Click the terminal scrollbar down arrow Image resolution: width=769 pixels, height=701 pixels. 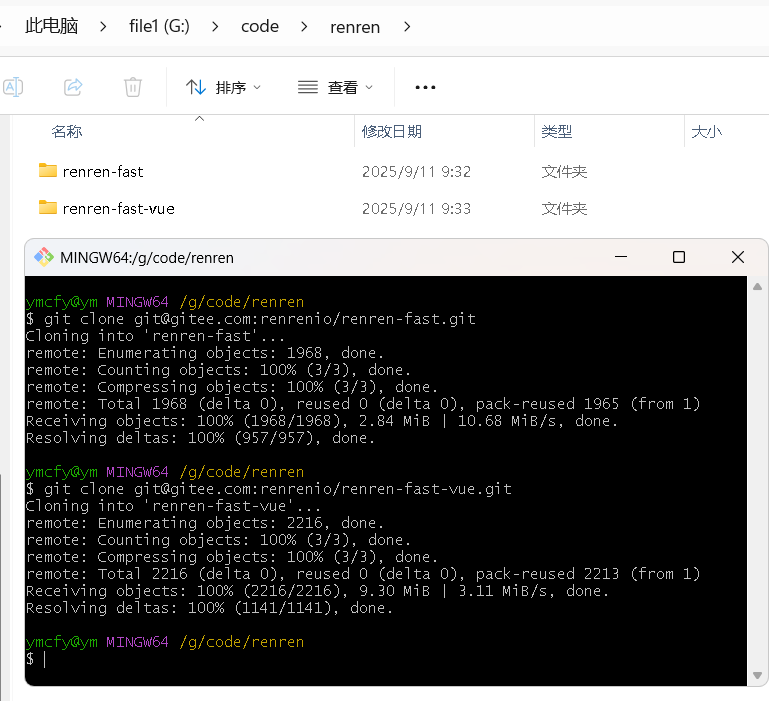click(x=757, y=675)
